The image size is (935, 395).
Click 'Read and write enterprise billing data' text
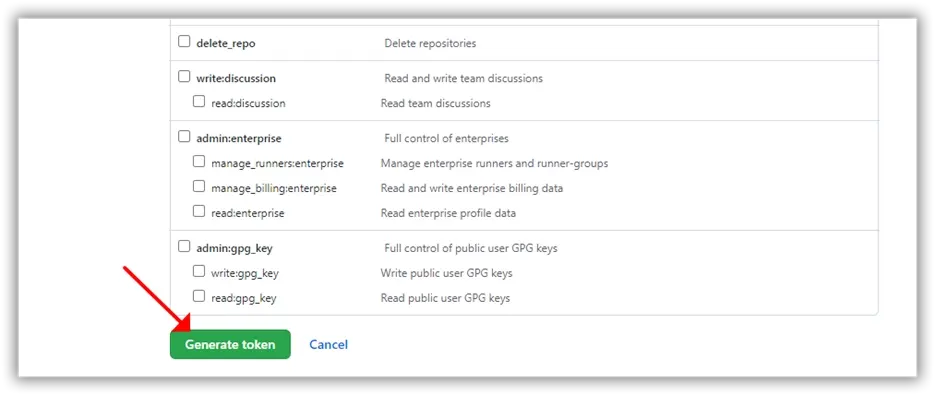coord(472,189)
